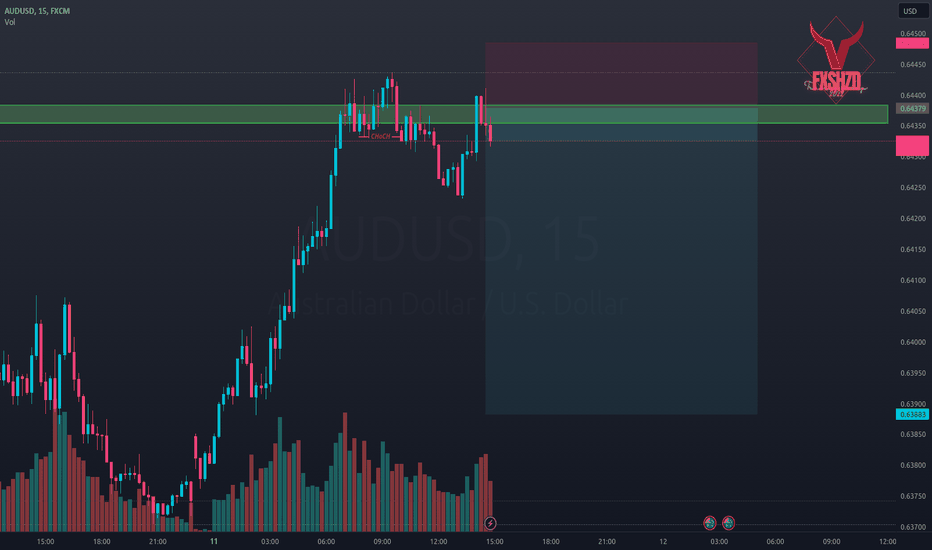Viewport: 932px width, 550px height.
Task: Click the 0.64379 price label
Action: point(912,108)
